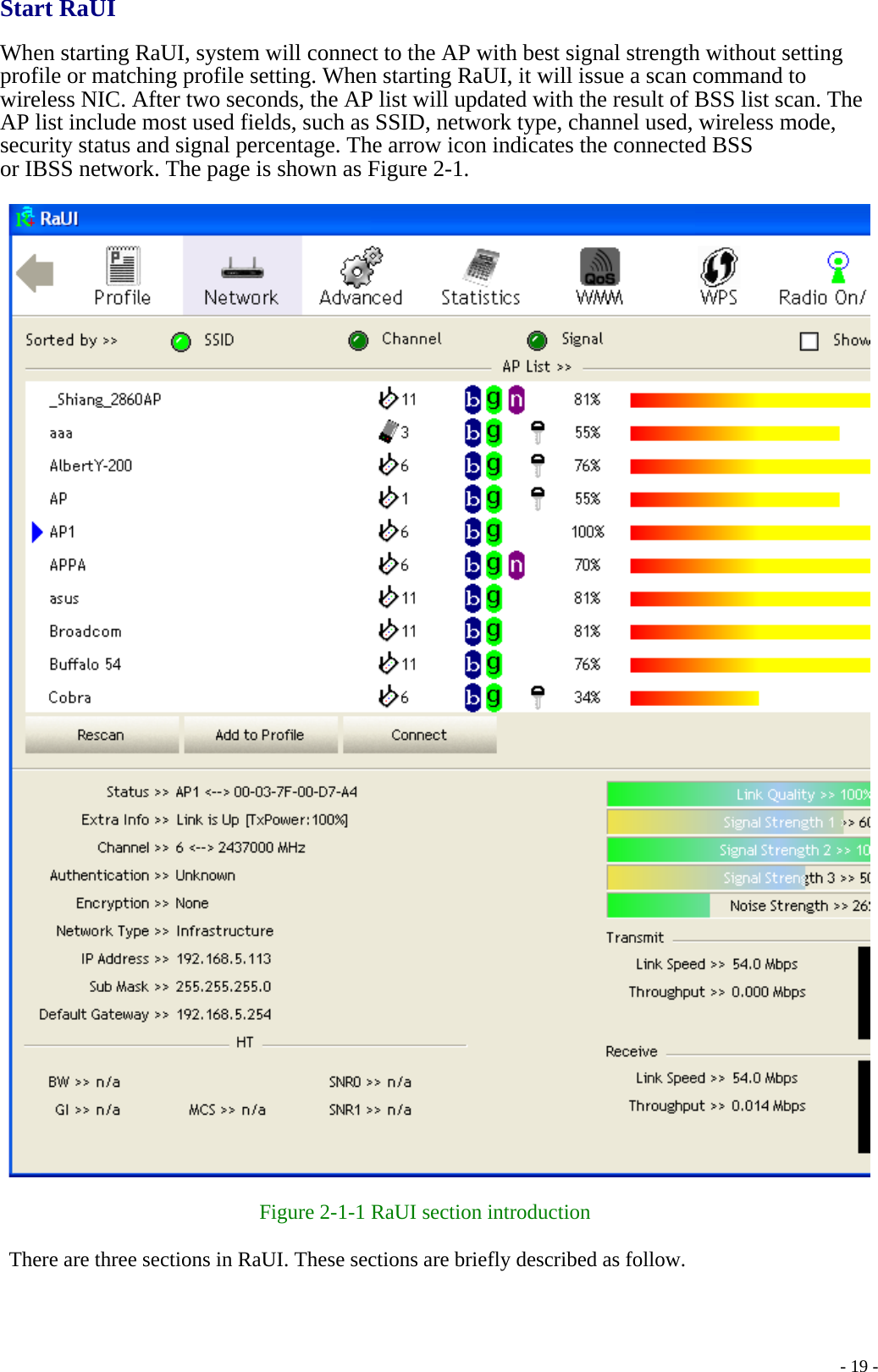
Task: Click the 802.11b icon on Broadcom row
Action: click(x=473, y=631)
